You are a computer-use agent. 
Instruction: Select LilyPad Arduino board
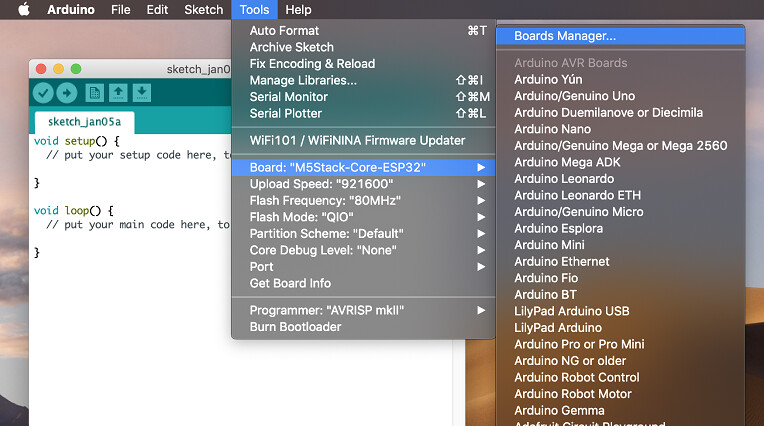[620, 328]
